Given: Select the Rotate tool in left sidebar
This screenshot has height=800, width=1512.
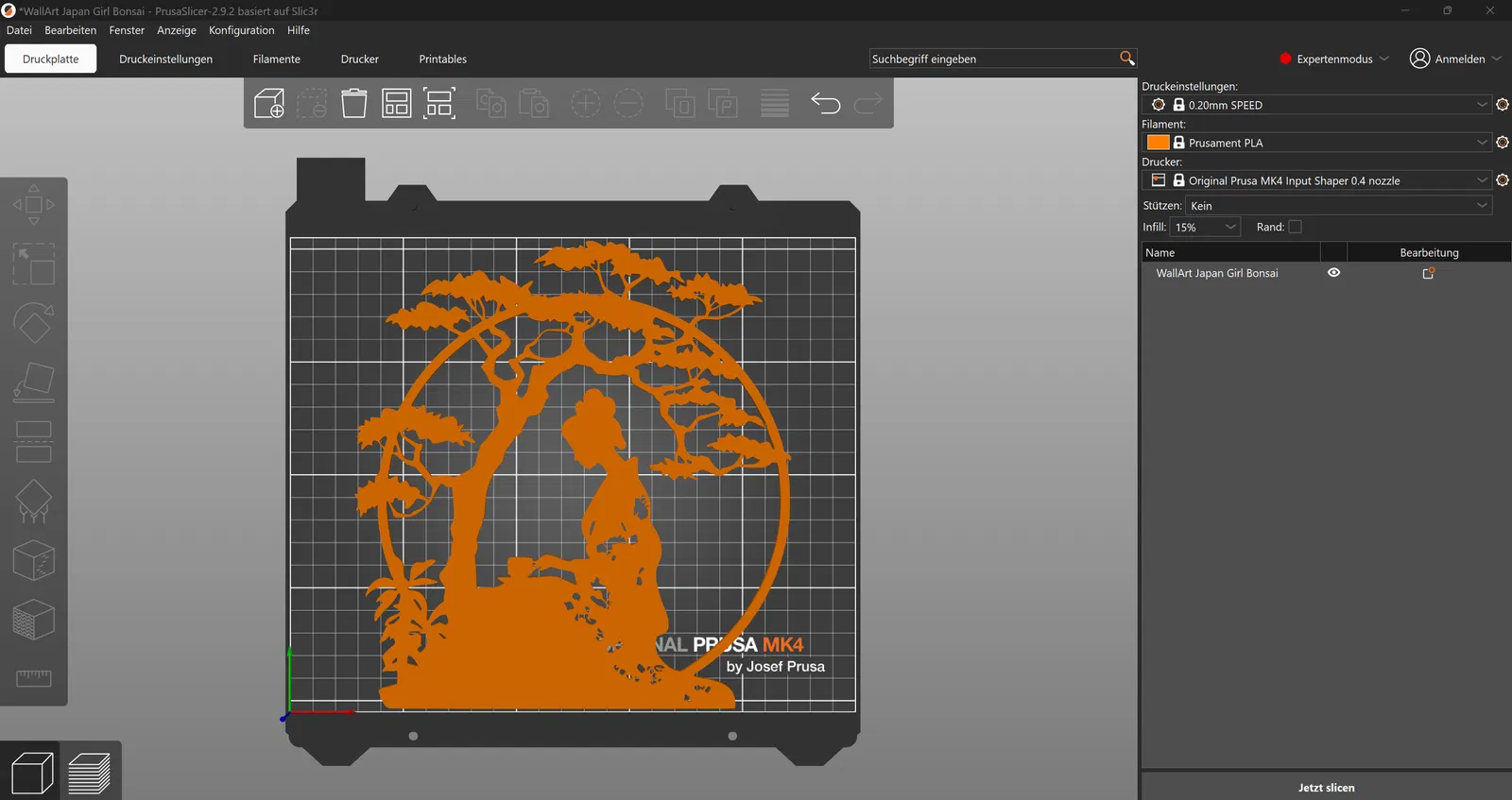Looking at the screenshot, I should tap(34, 323).
